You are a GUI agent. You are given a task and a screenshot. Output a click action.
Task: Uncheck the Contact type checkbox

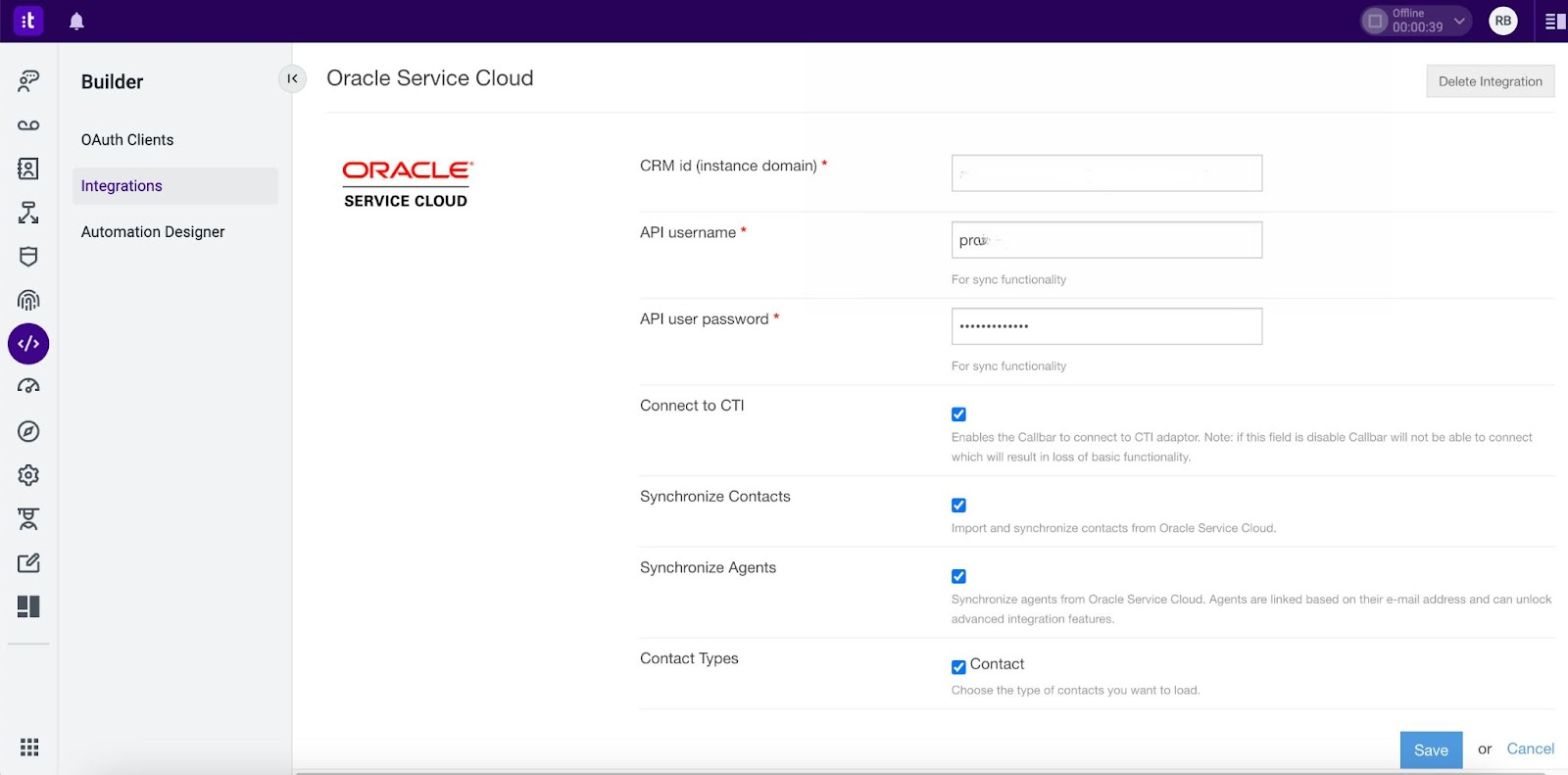pos(958,667)
